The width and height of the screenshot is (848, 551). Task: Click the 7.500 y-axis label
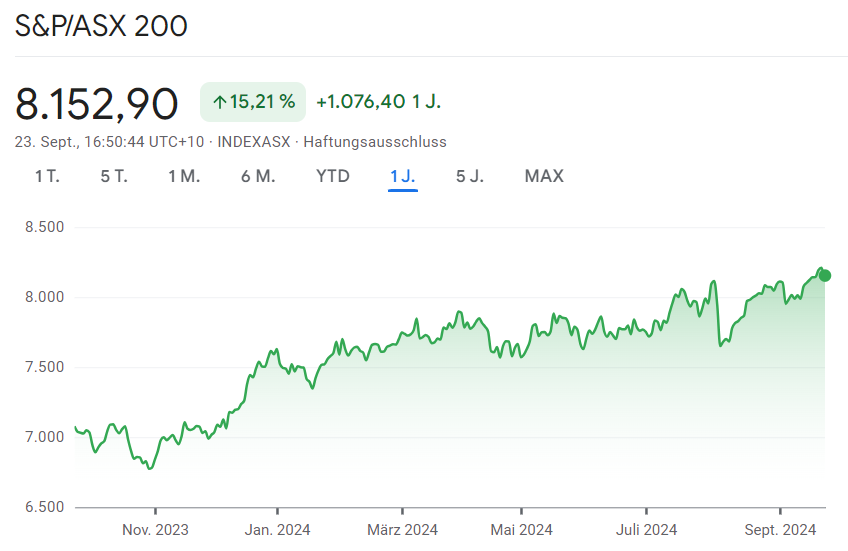(44, 367)
